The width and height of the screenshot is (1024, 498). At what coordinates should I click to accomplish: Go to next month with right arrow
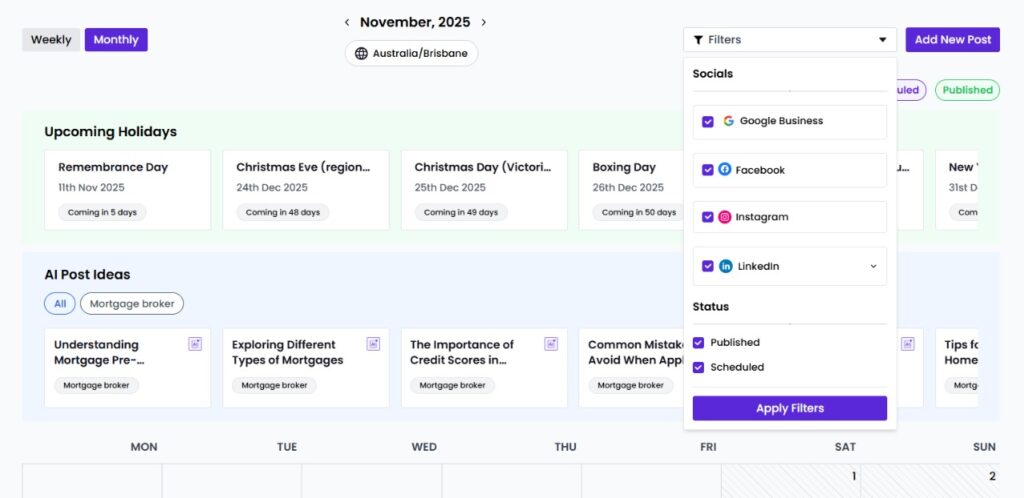click(484, 22)
